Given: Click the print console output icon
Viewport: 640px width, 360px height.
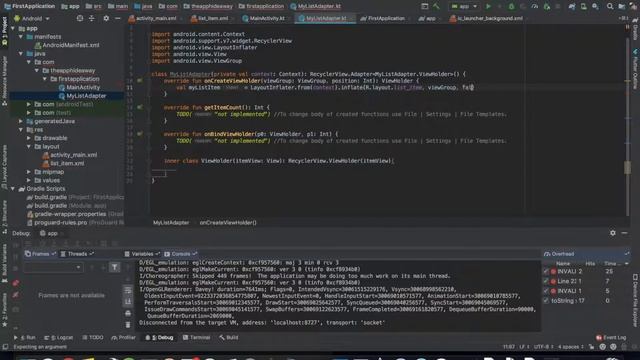Looking at the screenshot, I should click(128, 313).
